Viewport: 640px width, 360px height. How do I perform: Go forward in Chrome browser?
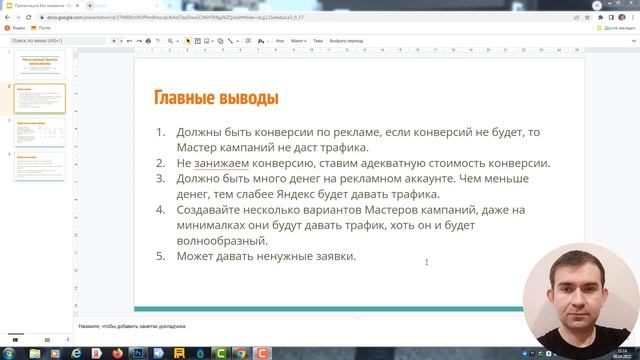click(18, 18)
